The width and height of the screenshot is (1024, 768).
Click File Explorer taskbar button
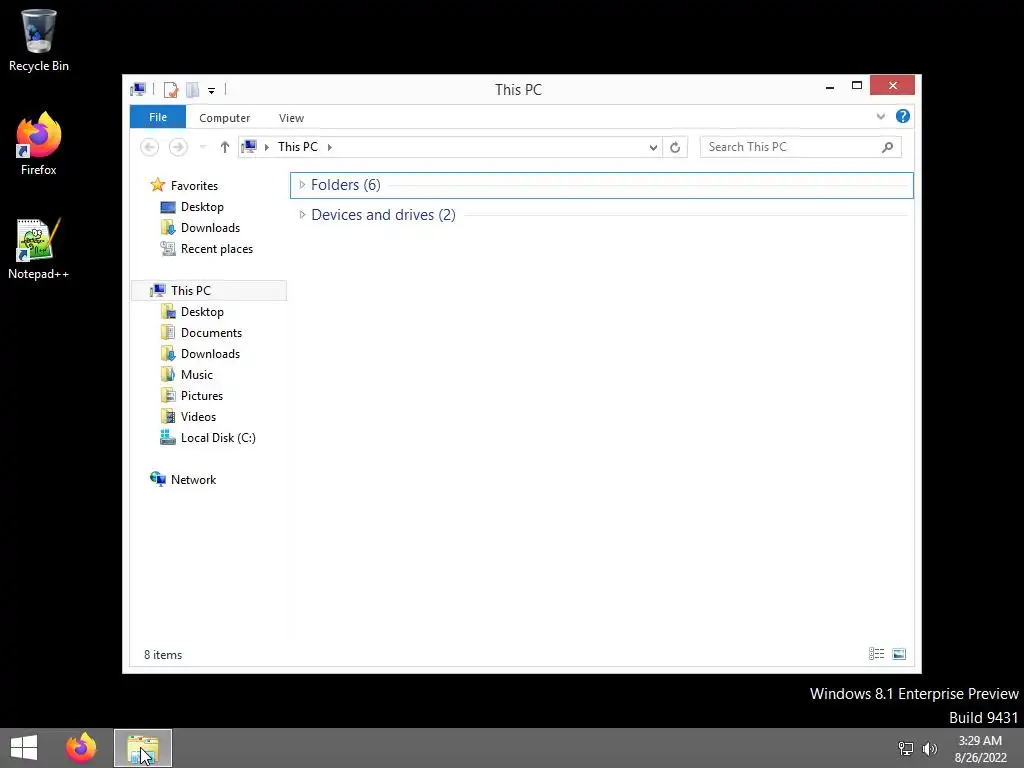click(x=143, y=748)
